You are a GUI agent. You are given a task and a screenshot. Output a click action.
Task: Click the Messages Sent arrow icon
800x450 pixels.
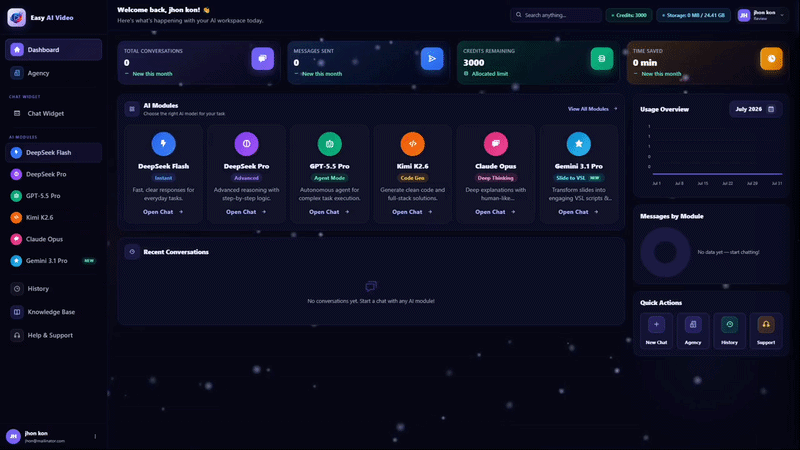[x=432, y=59]
